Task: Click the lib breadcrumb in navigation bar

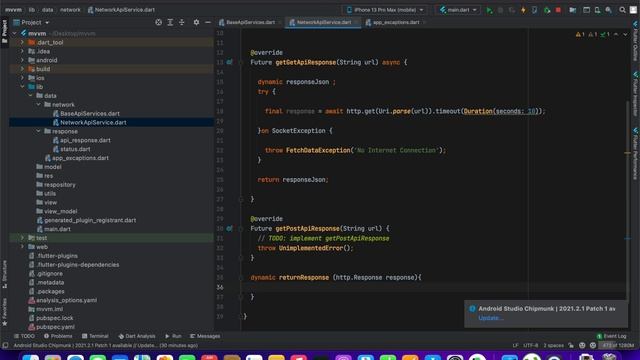Action: 31,10
